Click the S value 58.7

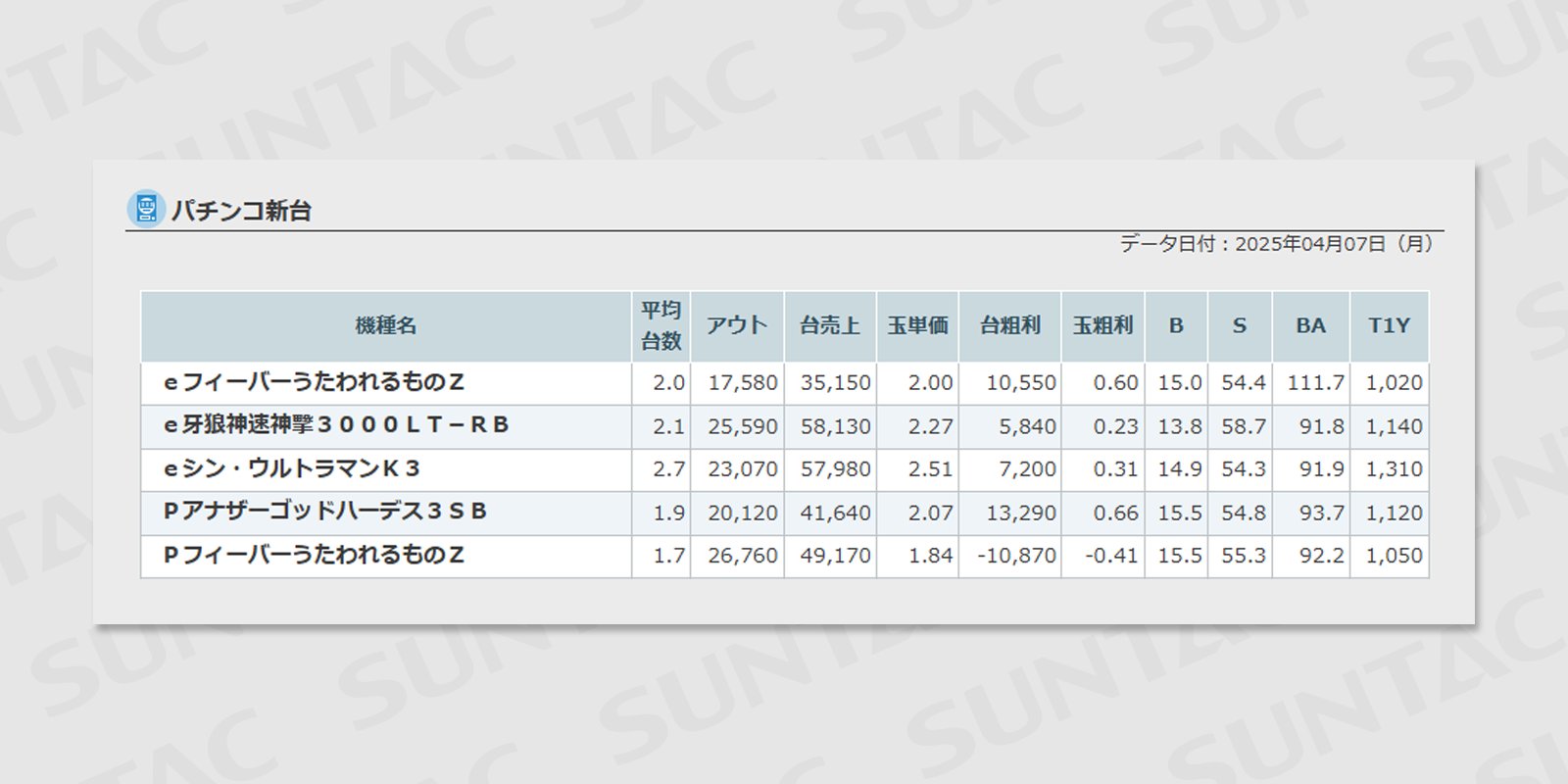pyautogui.click(x=1244, y=426)
